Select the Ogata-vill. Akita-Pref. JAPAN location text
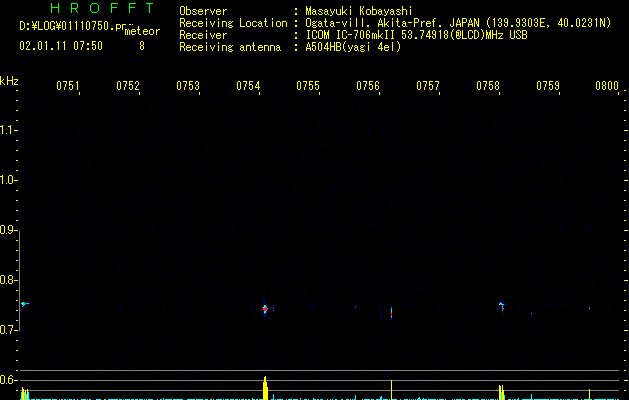The width and height of the screenshot is (629, 400). click(x=458, y=23)
